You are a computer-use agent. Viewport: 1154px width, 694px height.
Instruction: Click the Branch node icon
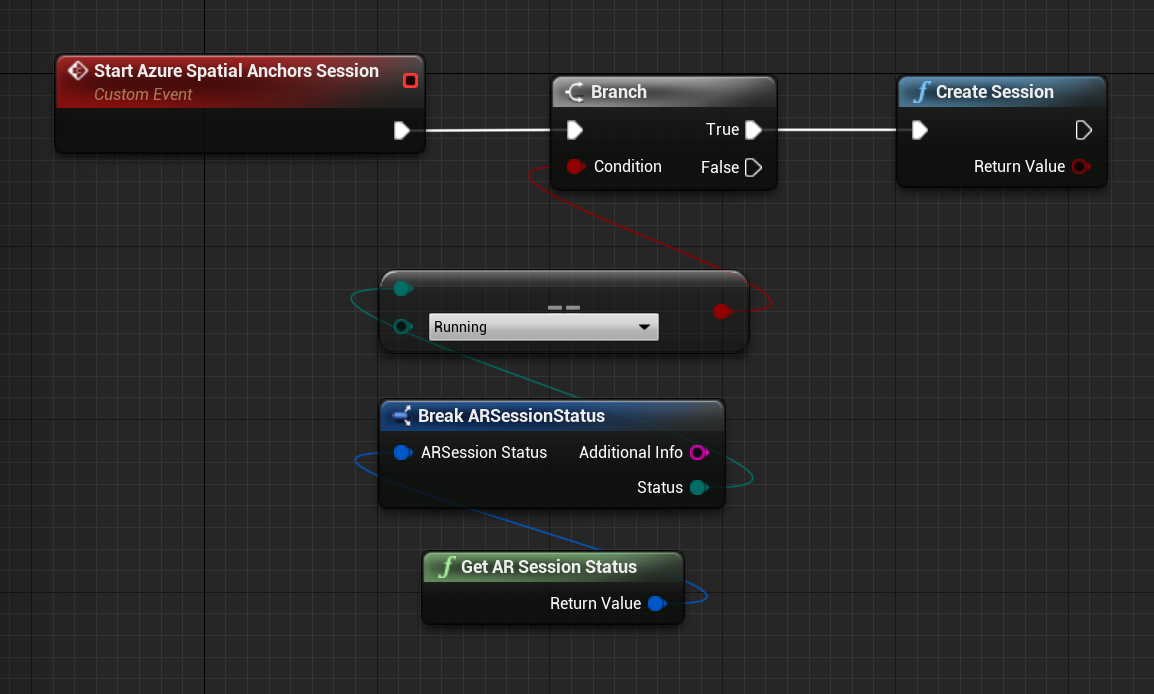574,92
